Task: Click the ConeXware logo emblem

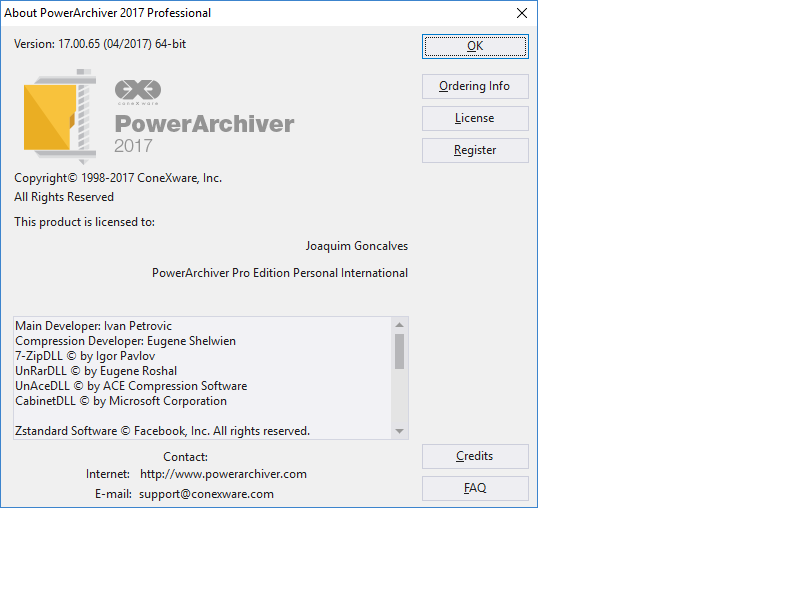Action: point(138,91)
